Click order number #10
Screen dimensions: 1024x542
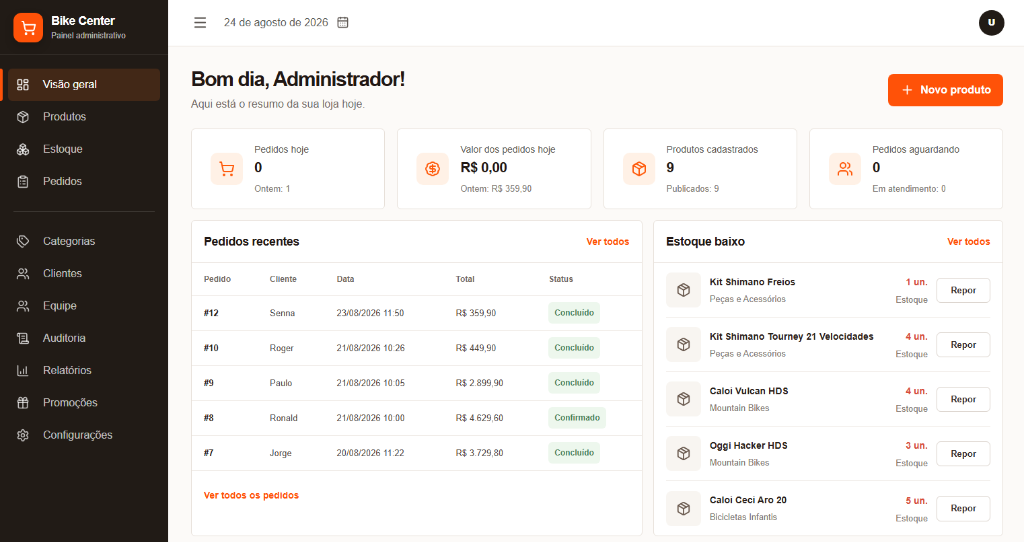(211, 348)
